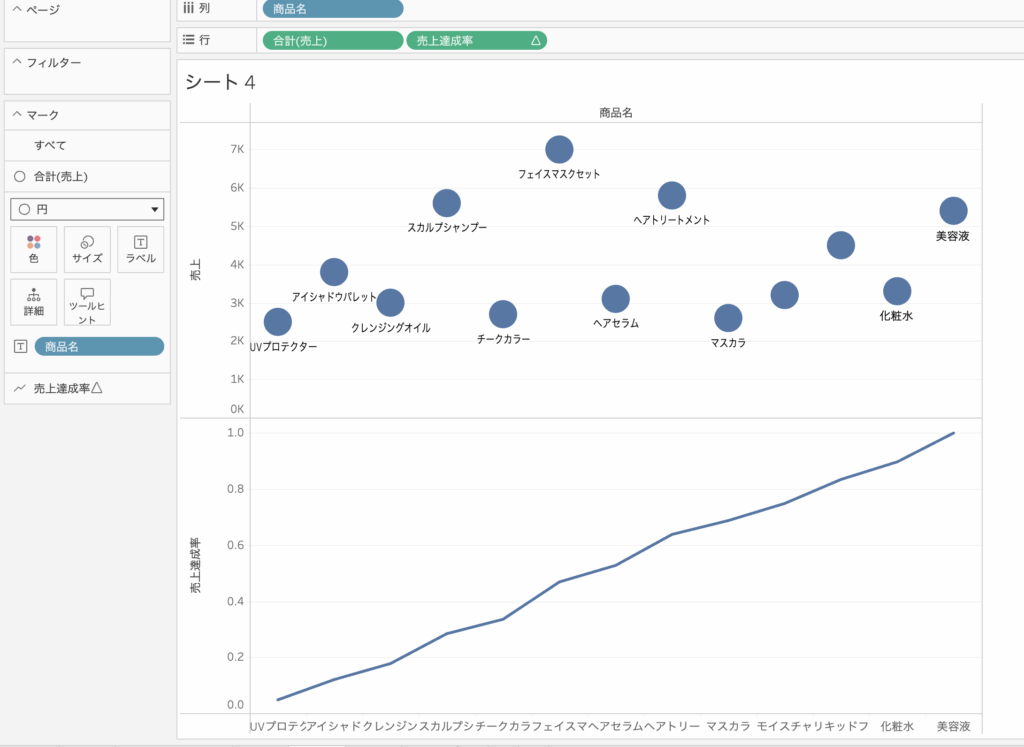
Task: Click the 商品名 pill on columns shelf
Action: [x=333, y=9]
